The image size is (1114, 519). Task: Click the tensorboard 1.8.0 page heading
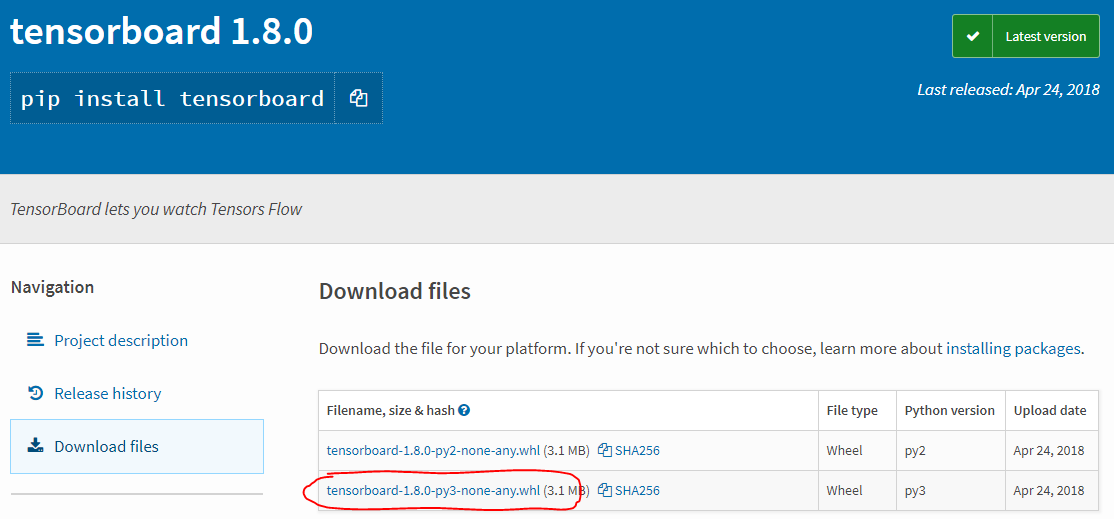(x=162, y=32)
